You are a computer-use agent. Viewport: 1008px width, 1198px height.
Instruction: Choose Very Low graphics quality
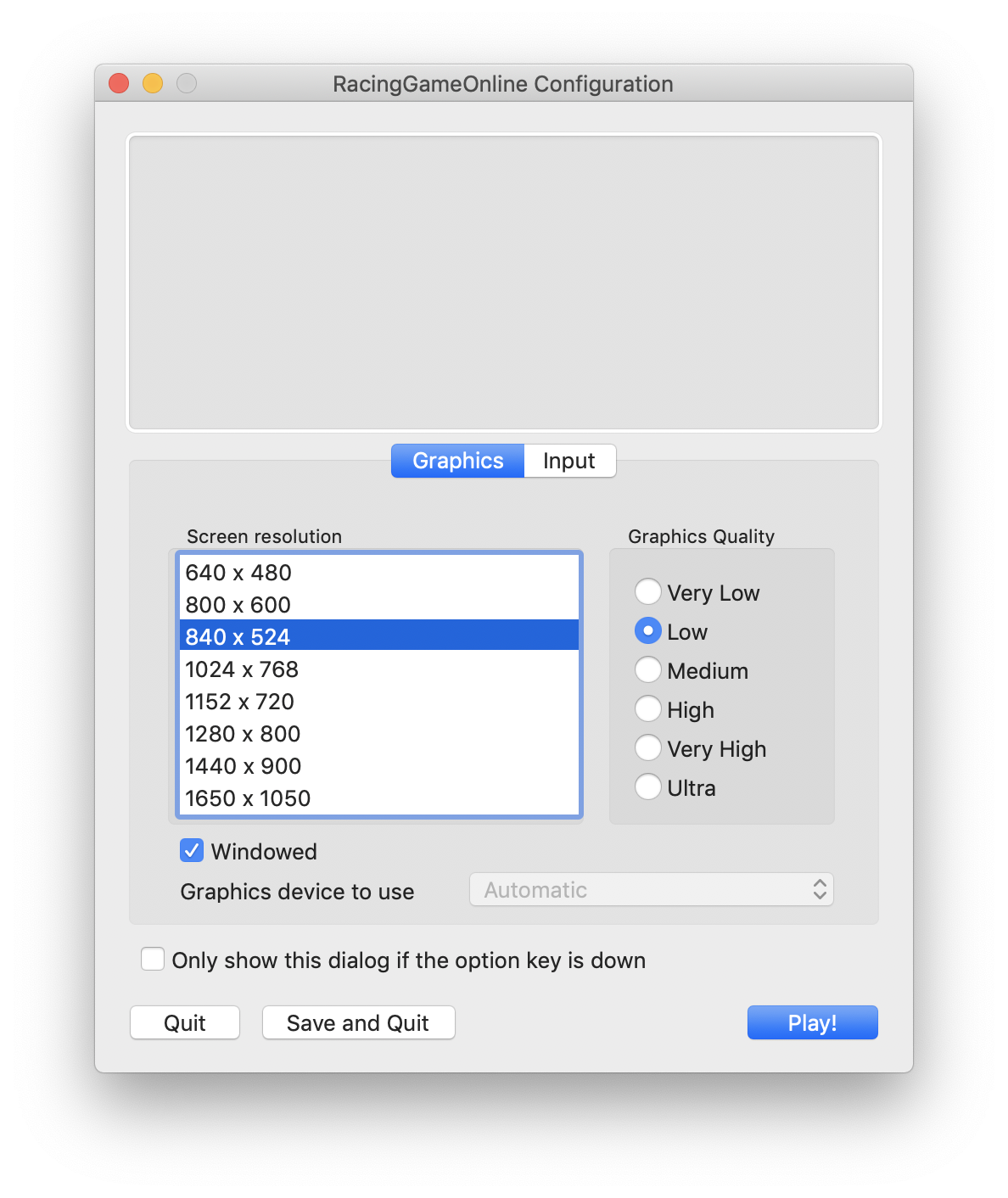(648, 591)
